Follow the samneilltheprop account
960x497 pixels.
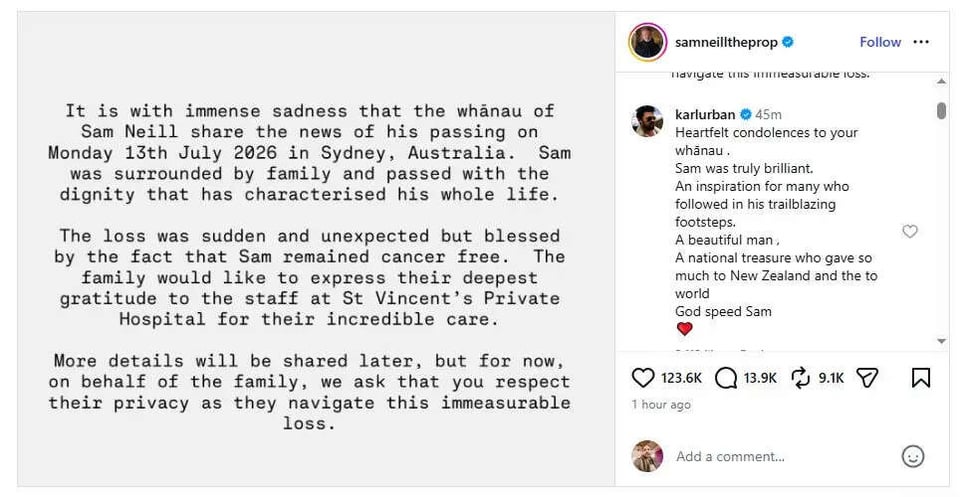(x=880, y=42)
